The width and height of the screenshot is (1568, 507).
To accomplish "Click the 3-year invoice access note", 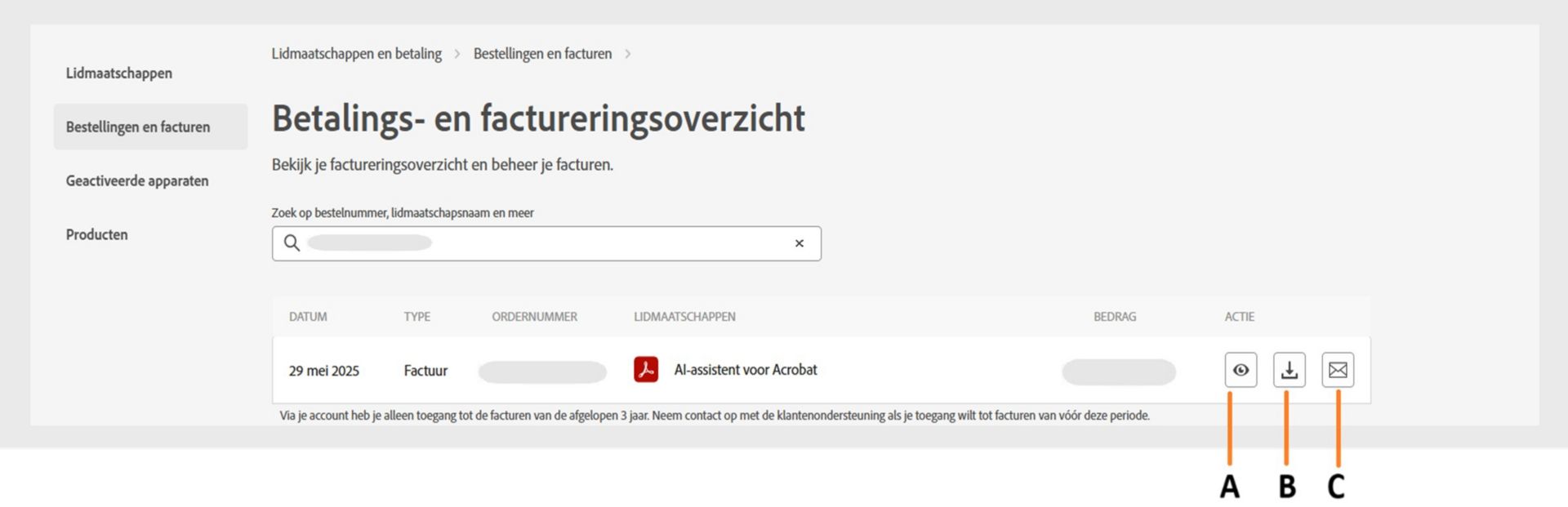I will pyautogui.click(x=715, y=416).
